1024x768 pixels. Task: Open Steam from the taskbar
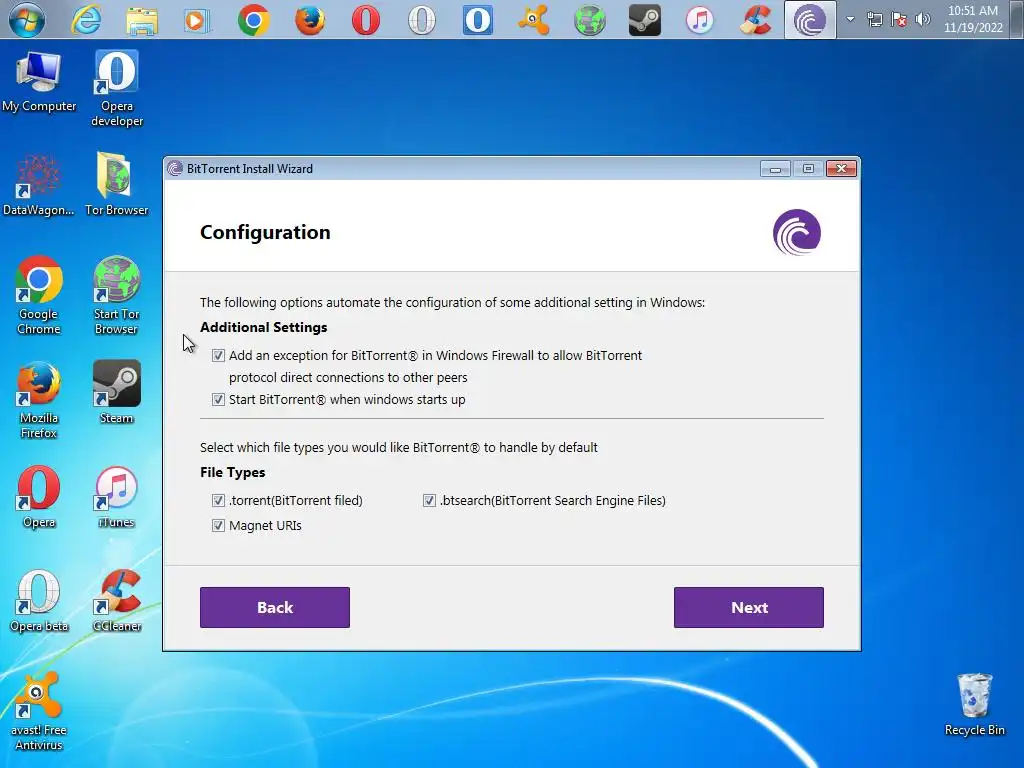coord(645,20)
